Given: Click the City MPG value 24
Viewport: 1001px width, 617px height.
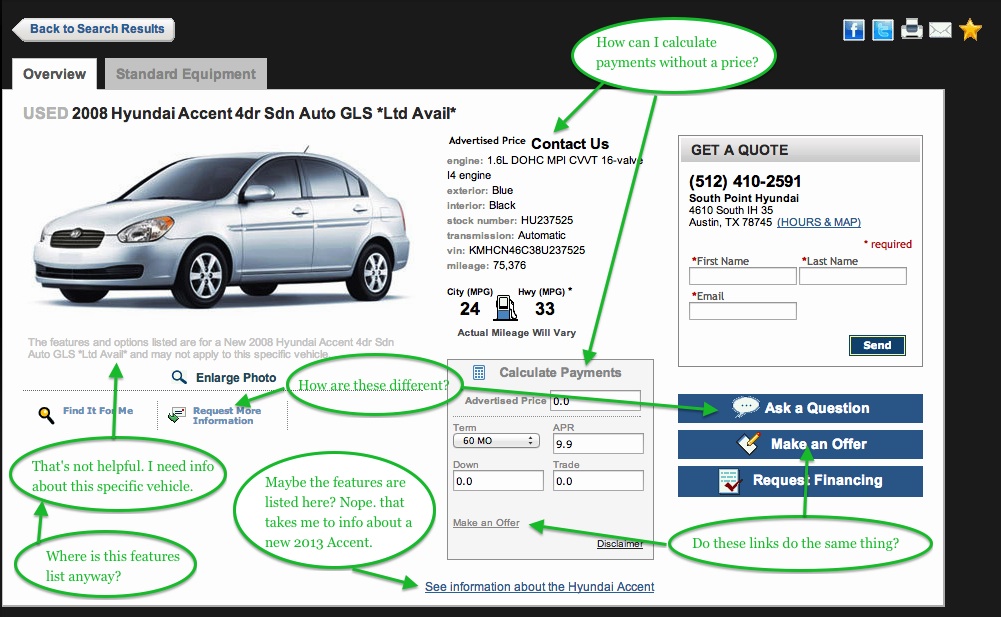Looking at the screenshot, I should [470, 309].
